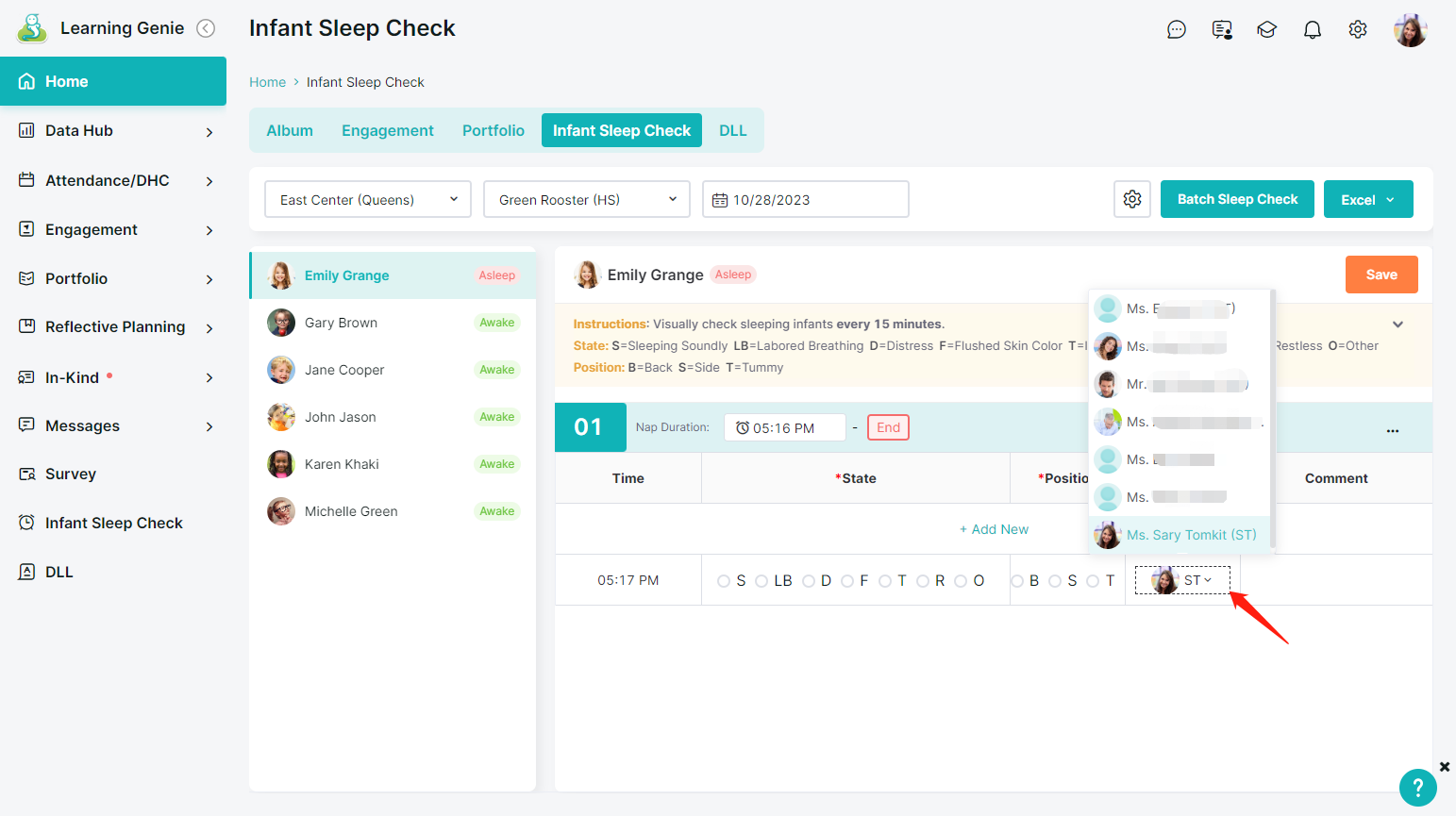Open the three-dots menu for nap 01
The height and width of the screenshot is (816, 1456).
coord(1392,428)
